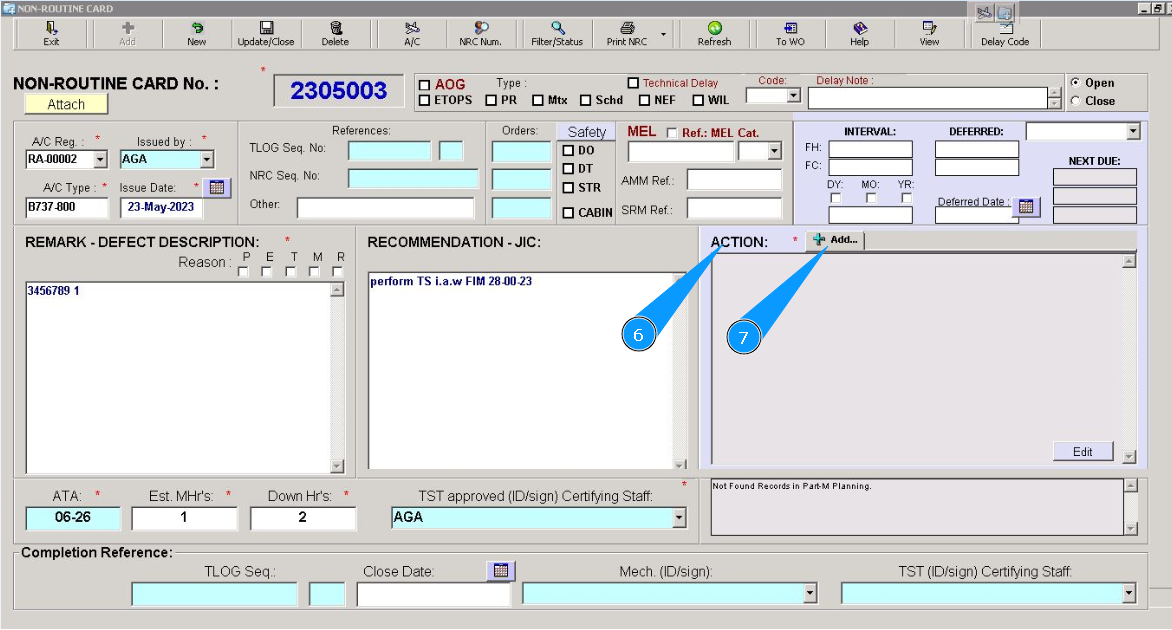Check the Safety STR checkbox
The width and height of the screenshot is (1172, 630).
pyautogui.click(x=568, y=188)
